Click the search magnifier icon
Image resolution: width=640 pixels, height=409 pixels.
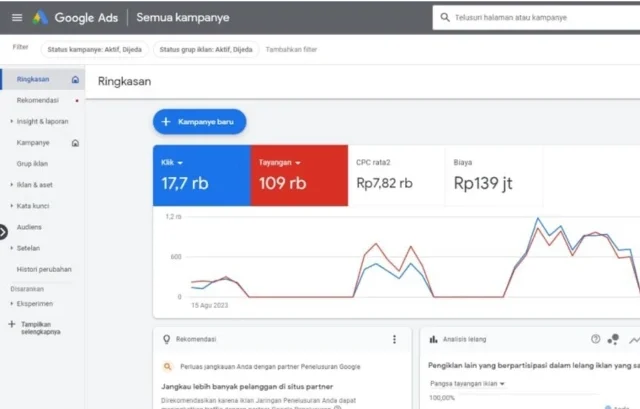[444, 18]
